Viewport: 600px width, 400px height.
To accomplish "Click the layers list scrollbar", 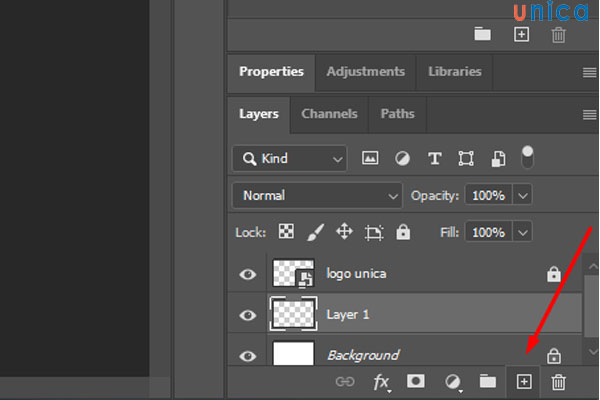I will [x=592, y=308].
